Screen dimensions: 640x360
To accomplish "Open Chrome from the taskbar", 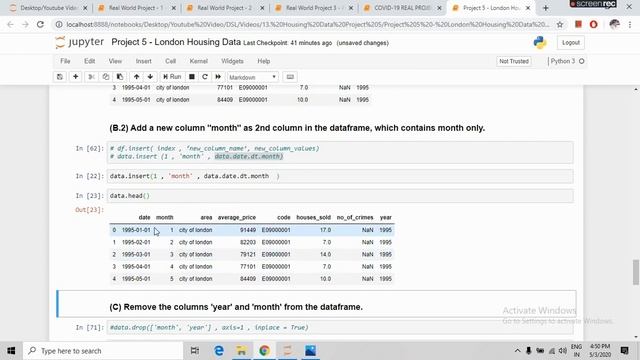I will [x=264, y=351].
